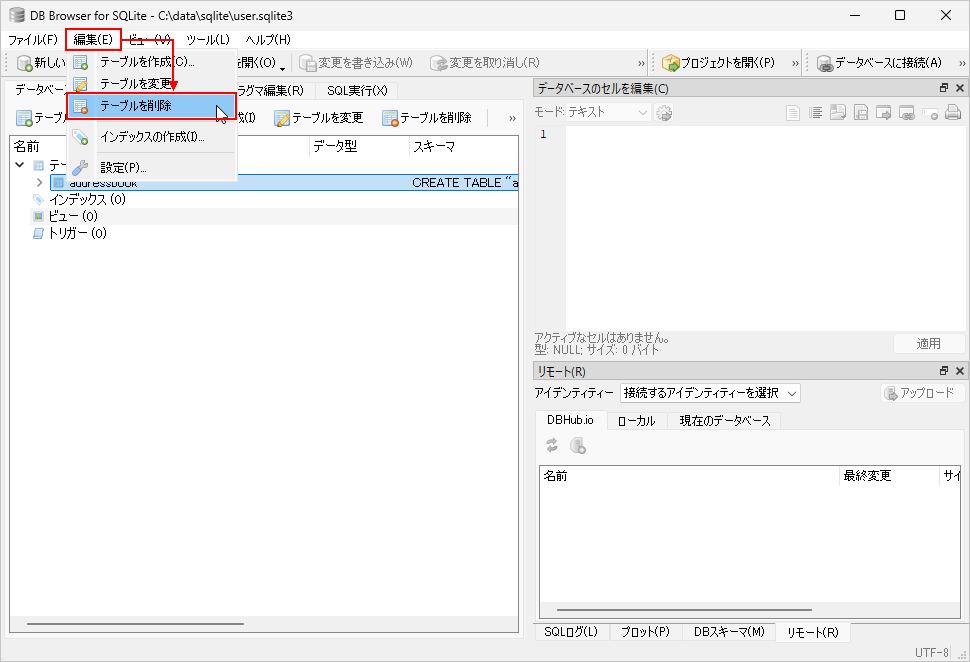Open 設定(P) from the 編集 menu
The height and width of the screenshot is (662, 970).
pos(122,167)
